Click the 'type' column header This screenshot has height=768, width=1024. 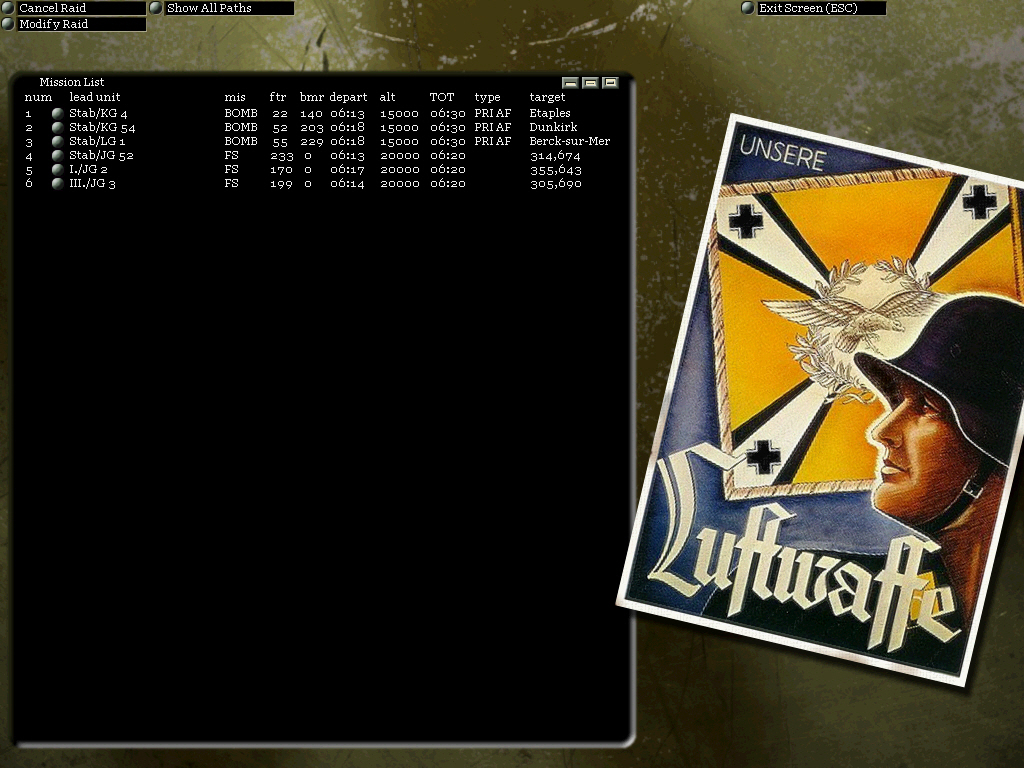pos(487,97)
